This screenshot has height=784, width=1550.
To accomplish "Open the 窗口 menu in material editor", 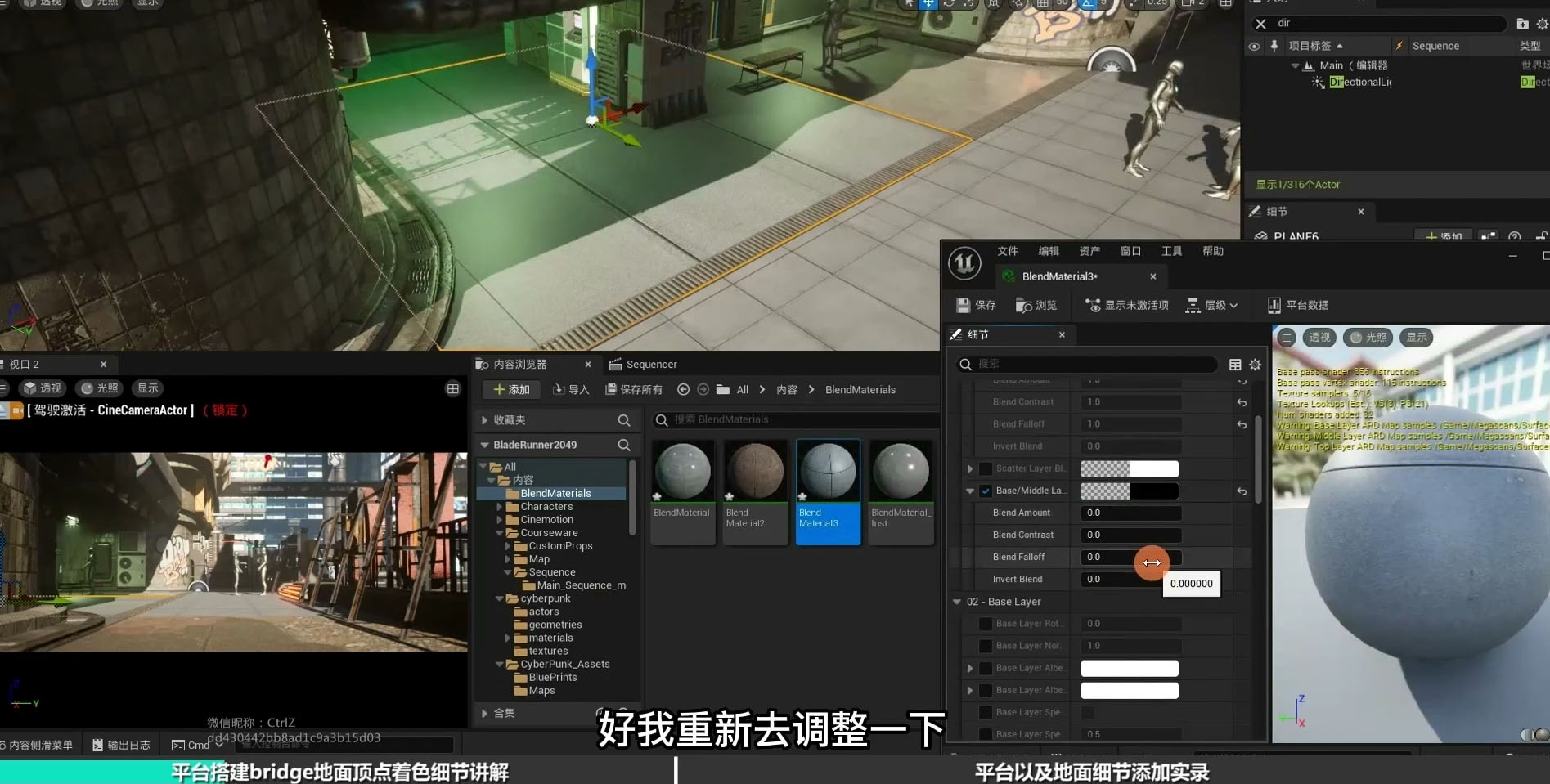I will (x=1130, y=251).
